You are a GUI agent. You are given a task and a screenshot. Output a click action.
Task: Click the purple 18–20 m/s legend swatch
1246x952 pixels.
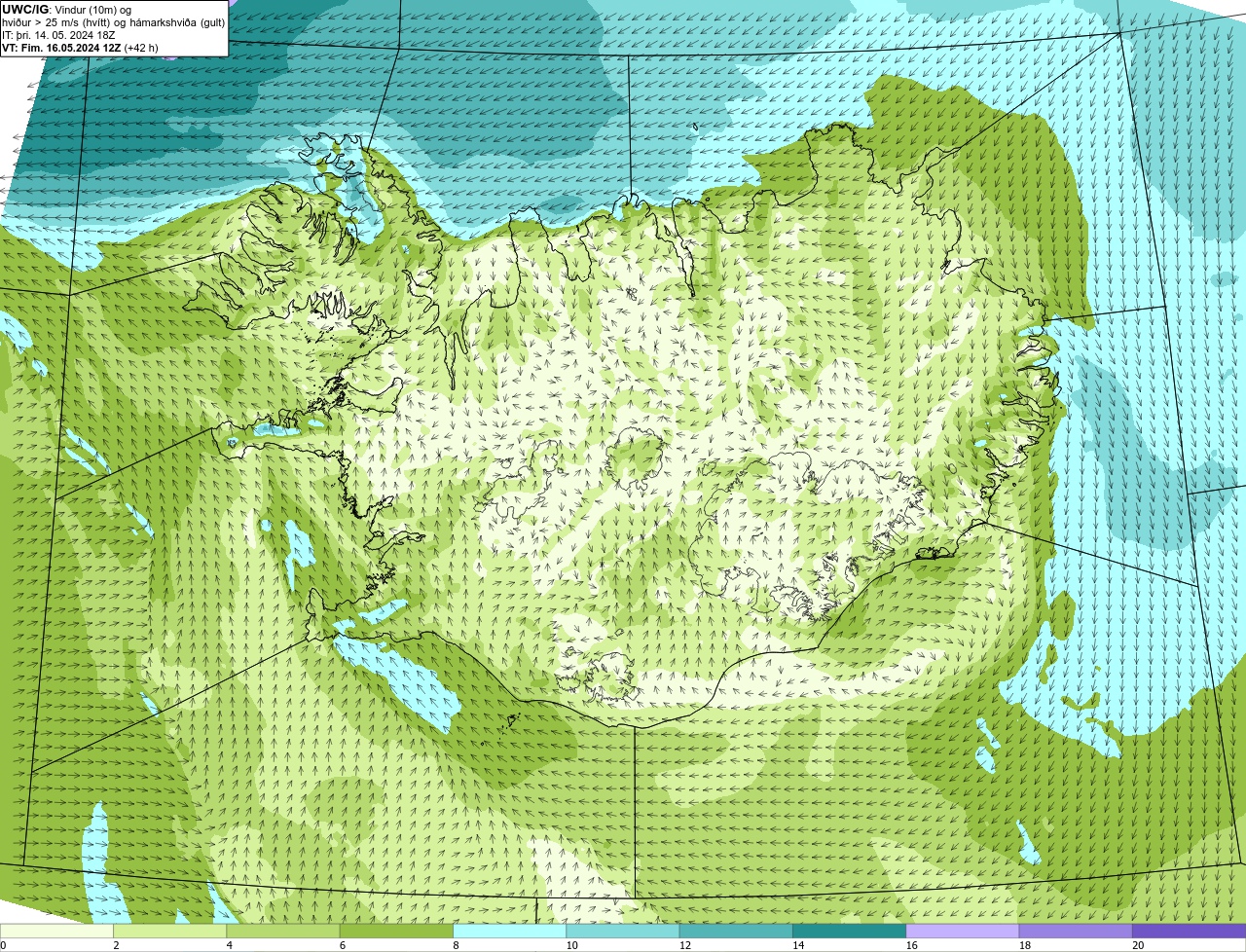coord(1076,931)
